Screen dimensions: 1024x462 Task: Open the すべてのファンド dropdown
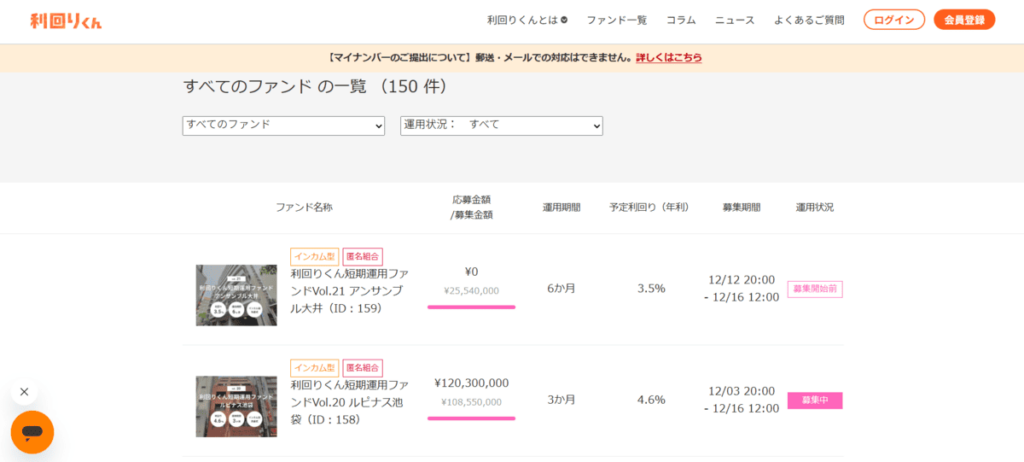pyautogui.click(x=283, y=125)
